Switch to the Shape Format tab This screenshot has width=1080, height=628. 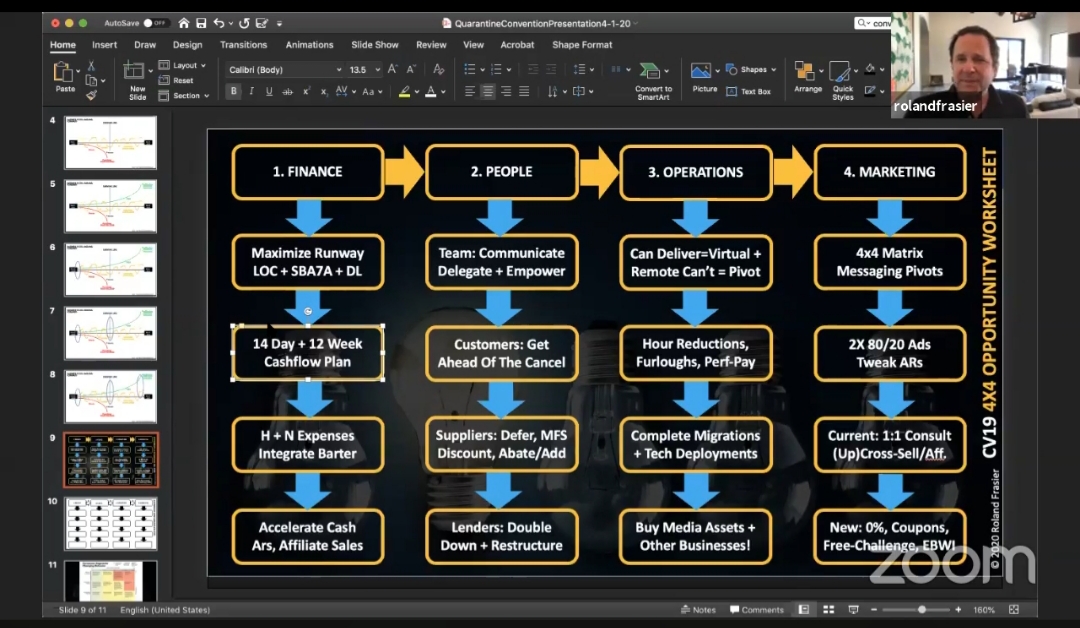(x=582, y=45)
